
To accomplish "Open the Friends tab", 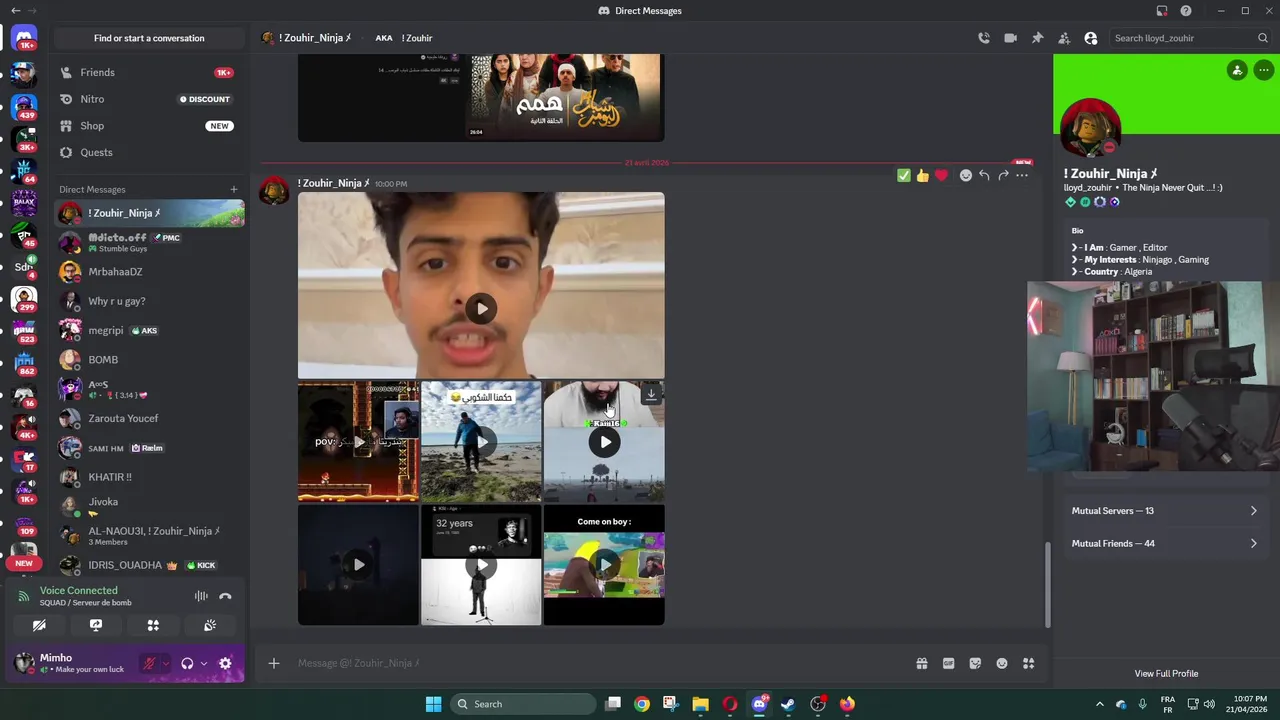I will (x=149, y=73).
